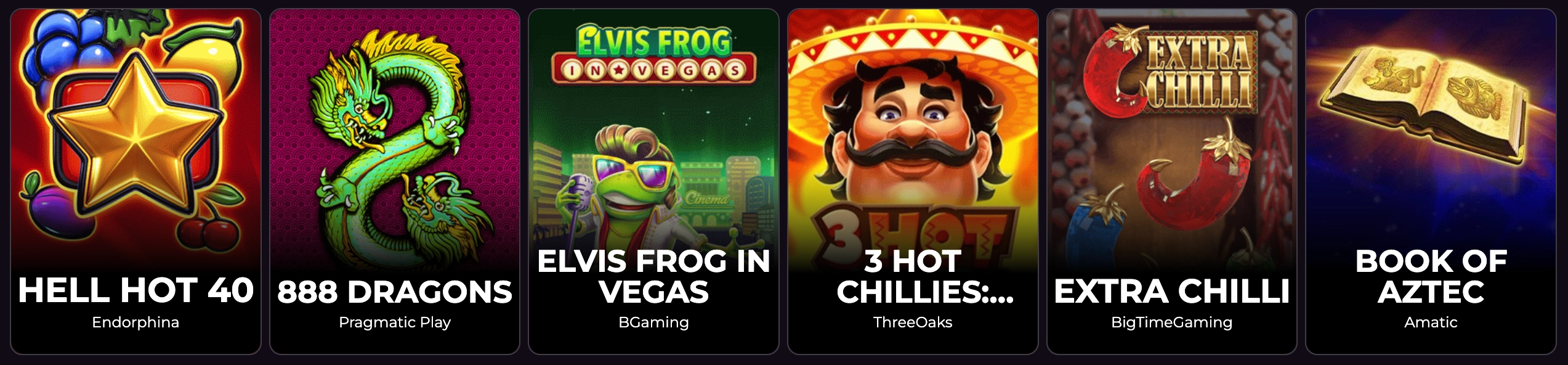Open the BigTimeGaming provider label

(1172, 322)
